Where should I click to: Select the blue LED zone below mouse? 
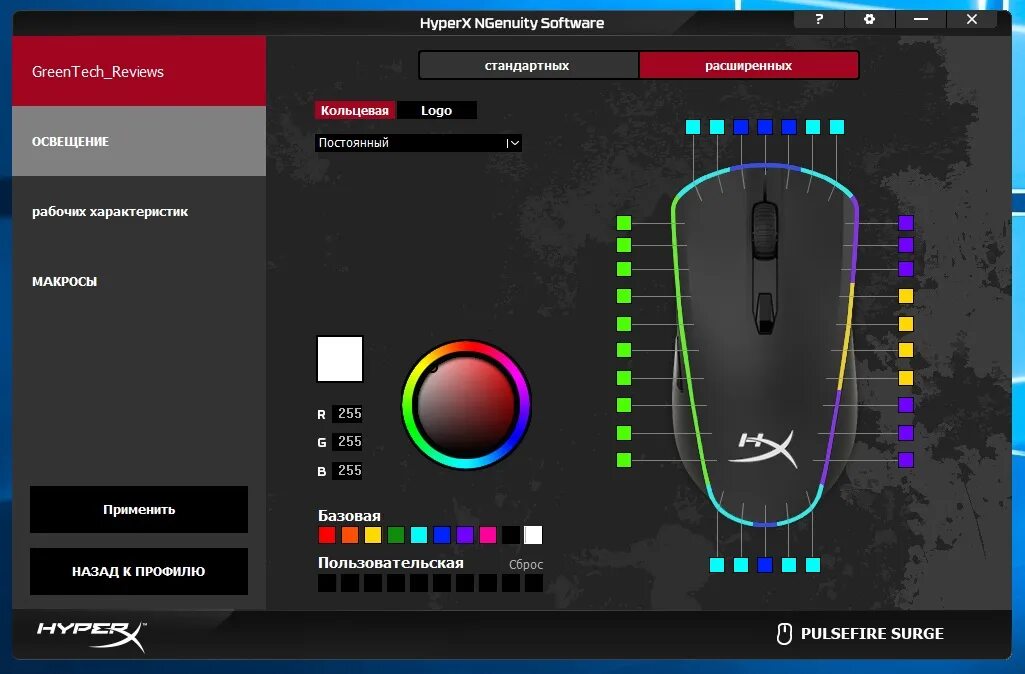765,564
